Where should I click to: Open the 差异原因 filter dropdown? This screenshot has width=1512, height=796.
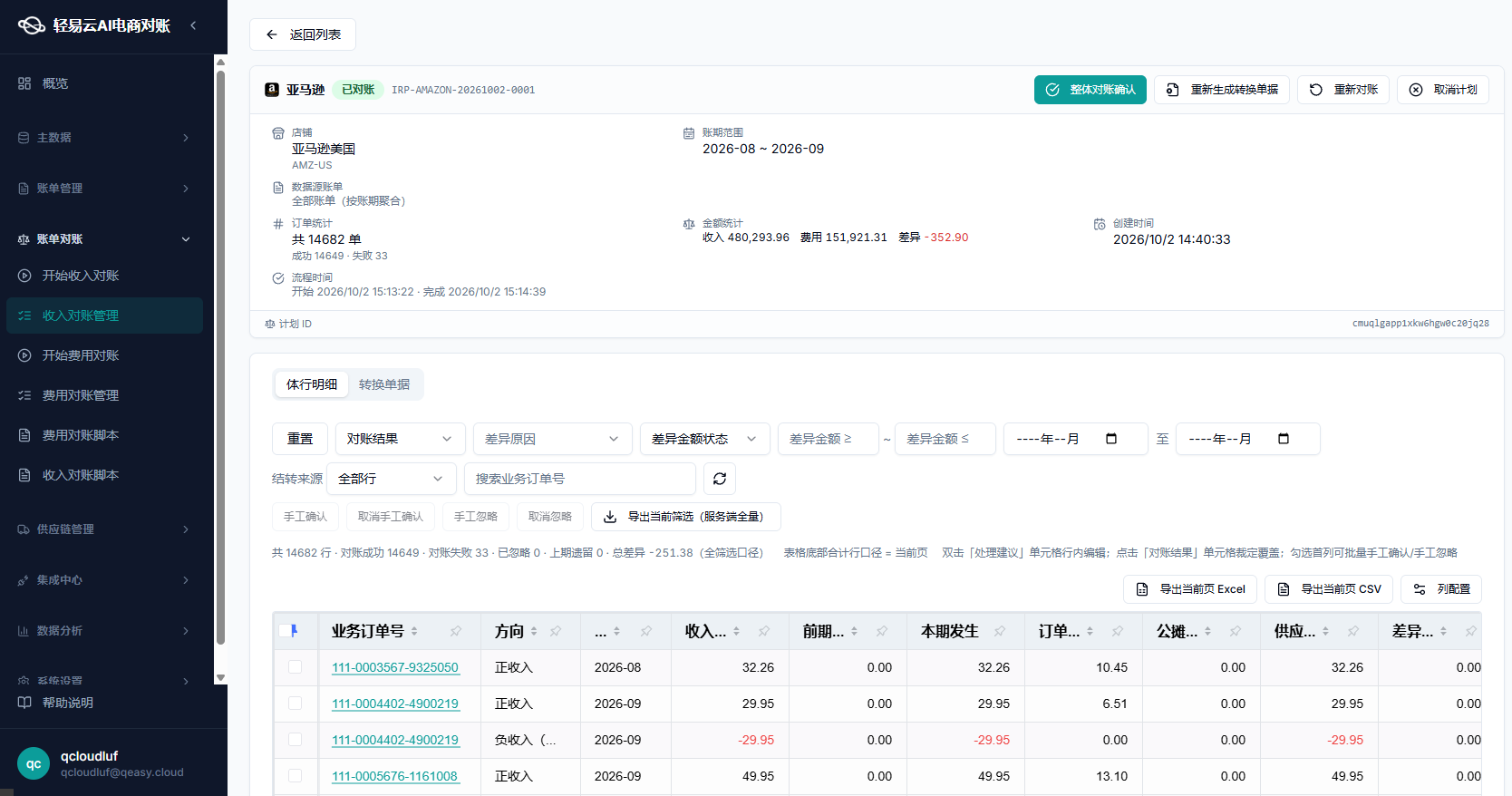552,439
